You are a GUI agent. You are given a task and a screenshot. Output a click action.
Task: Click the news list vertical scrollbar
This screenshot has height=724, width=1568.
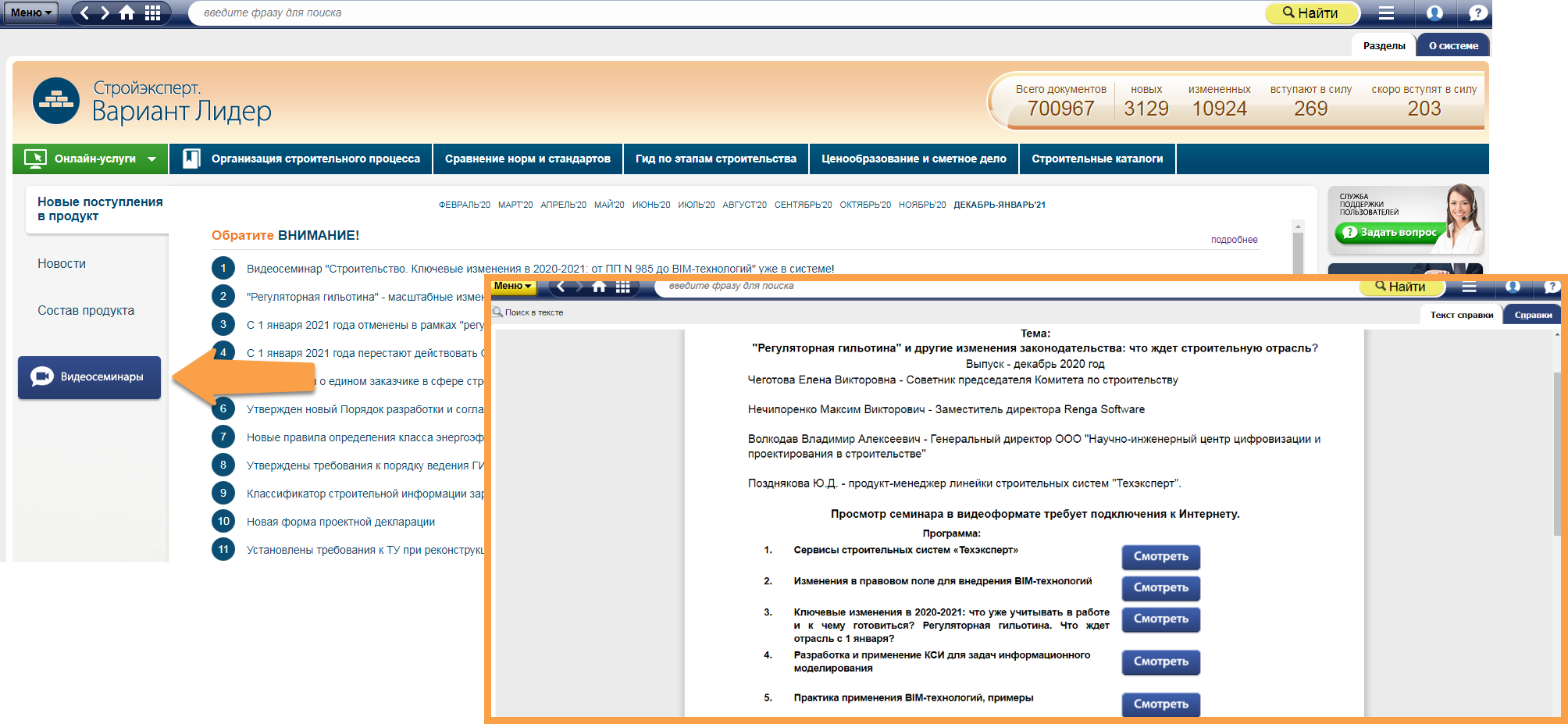[1298, 250]
